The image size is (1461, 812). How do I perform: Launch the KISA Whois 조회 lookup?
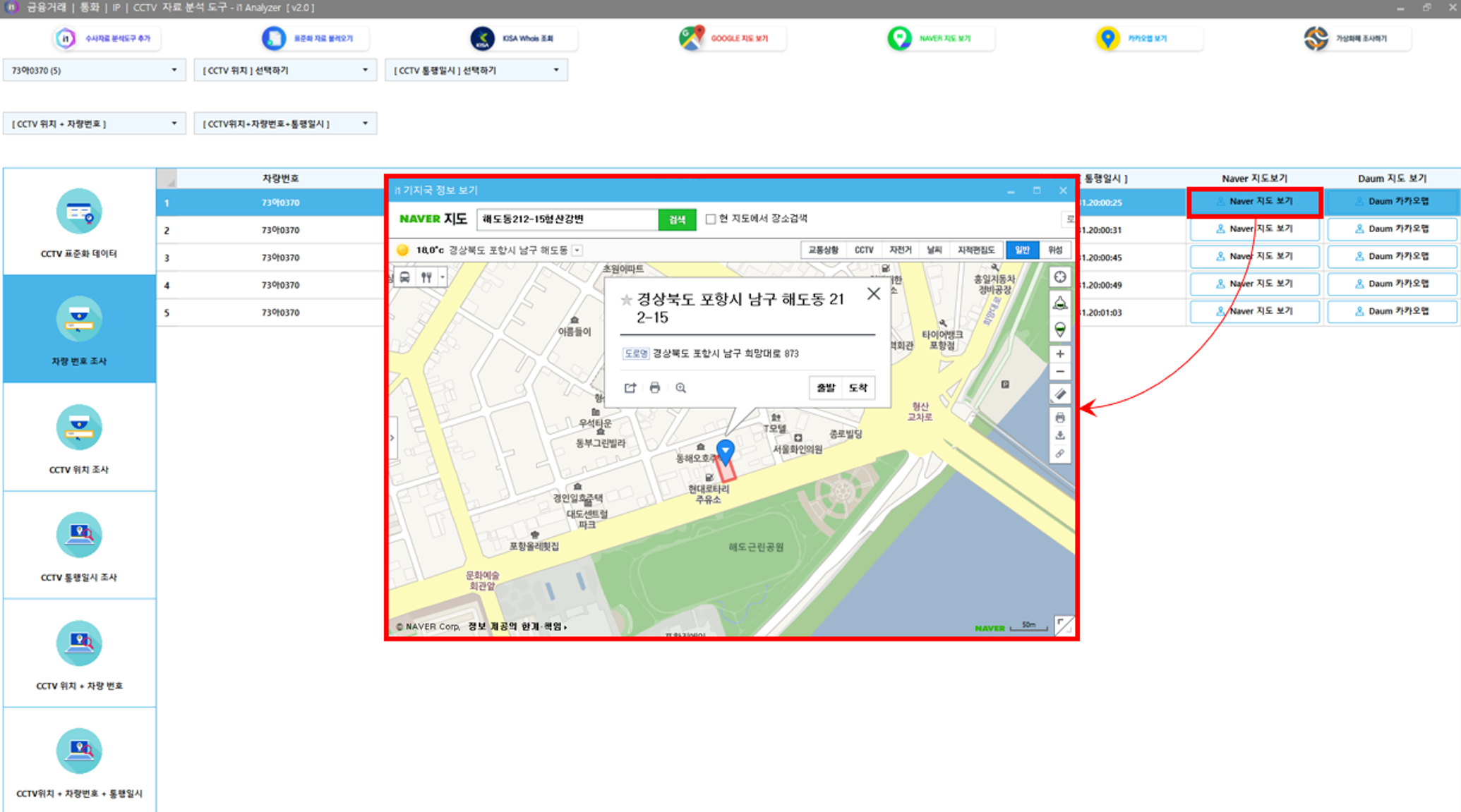[x=524, y=38]
